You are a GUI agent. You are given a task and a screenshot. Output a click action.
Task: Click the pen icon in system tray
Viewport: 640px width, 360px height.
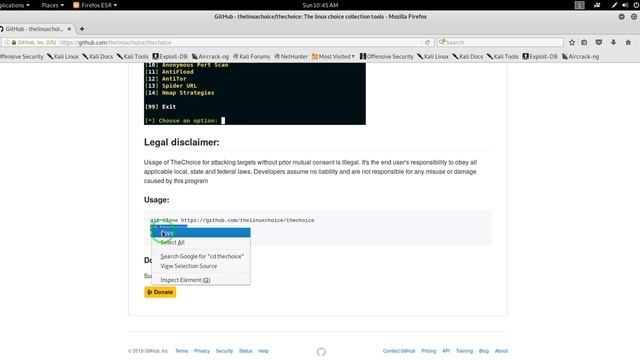(x=614, y=5)
